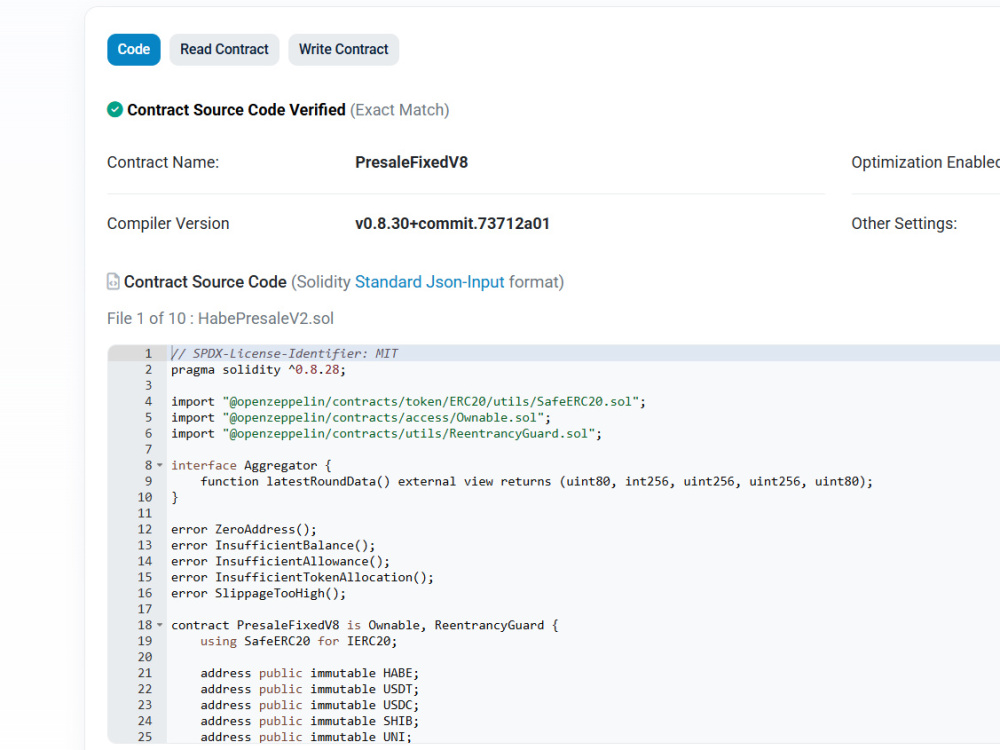Click the 'address public immutable SHIB' line
The height and width of the screenshot is (750, 1000).
tap(310, 721)
